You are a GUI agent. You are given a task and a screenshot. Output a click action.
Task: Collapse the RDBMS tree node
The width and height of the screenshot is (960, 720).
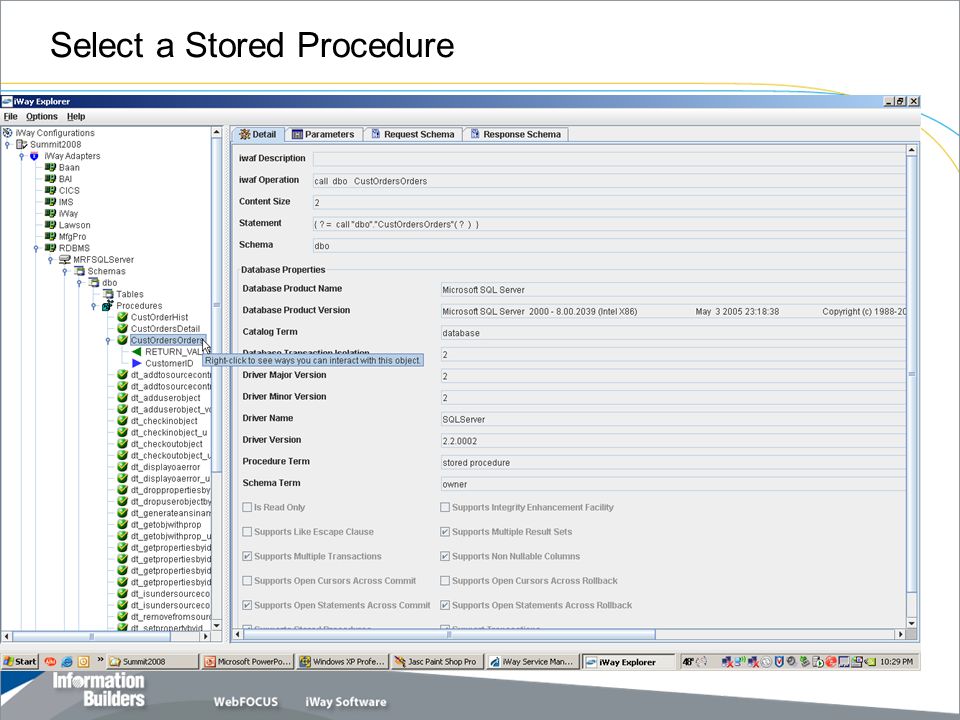36,249
